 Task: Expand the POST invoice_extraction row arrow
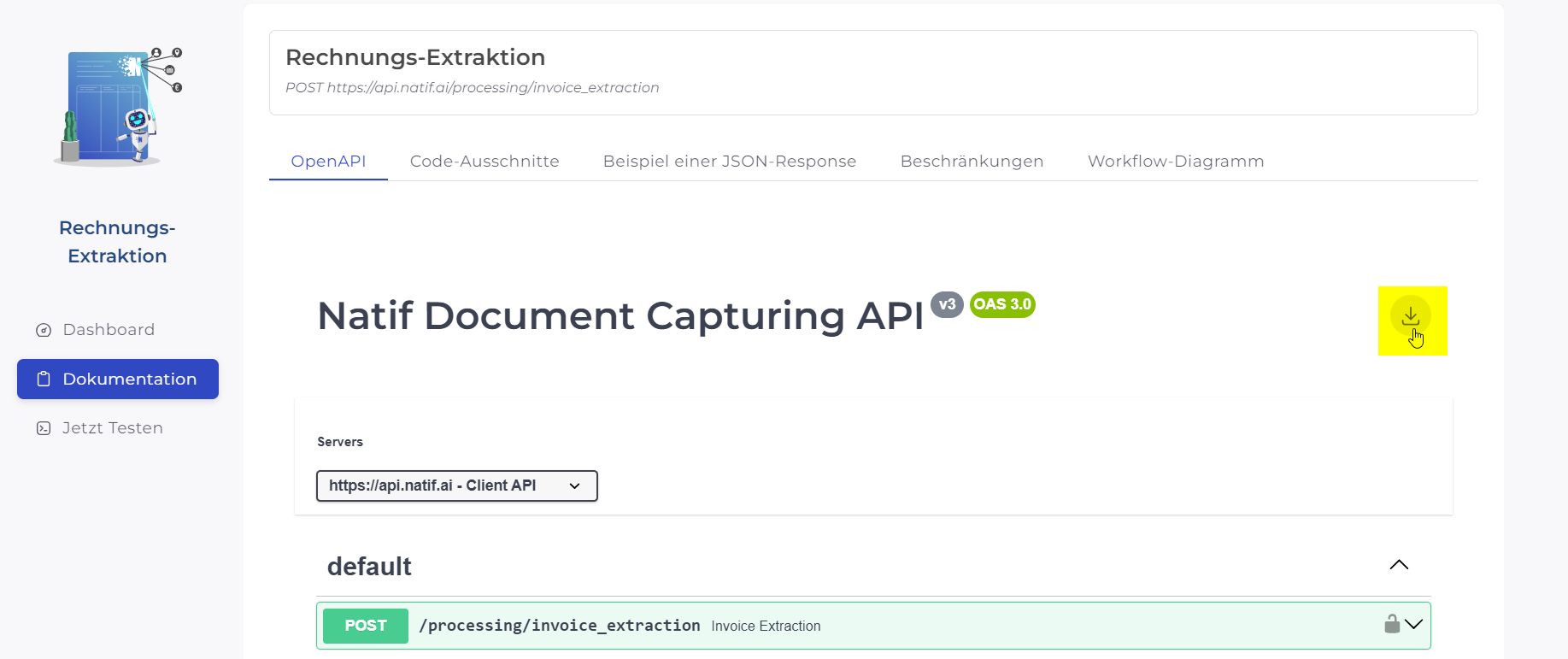pos(1414,624)
